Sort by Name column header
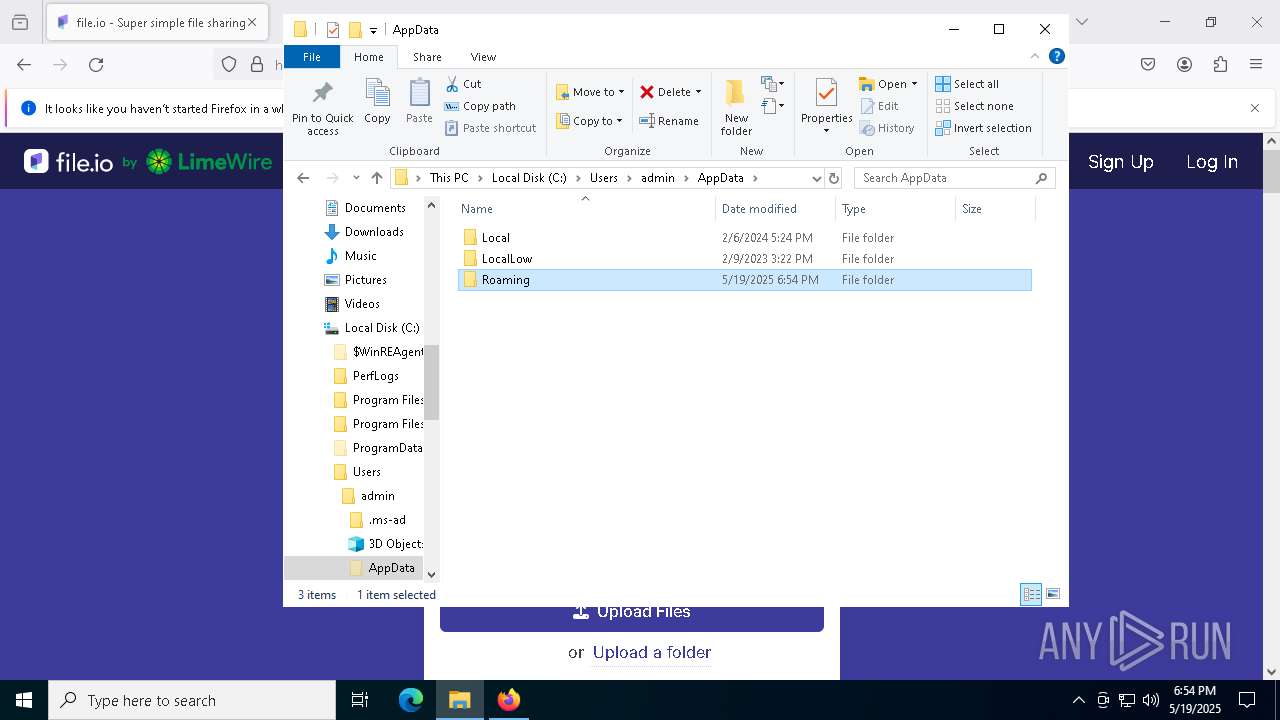This screenshot has width=1280, height=720. [x=586, y=209]
